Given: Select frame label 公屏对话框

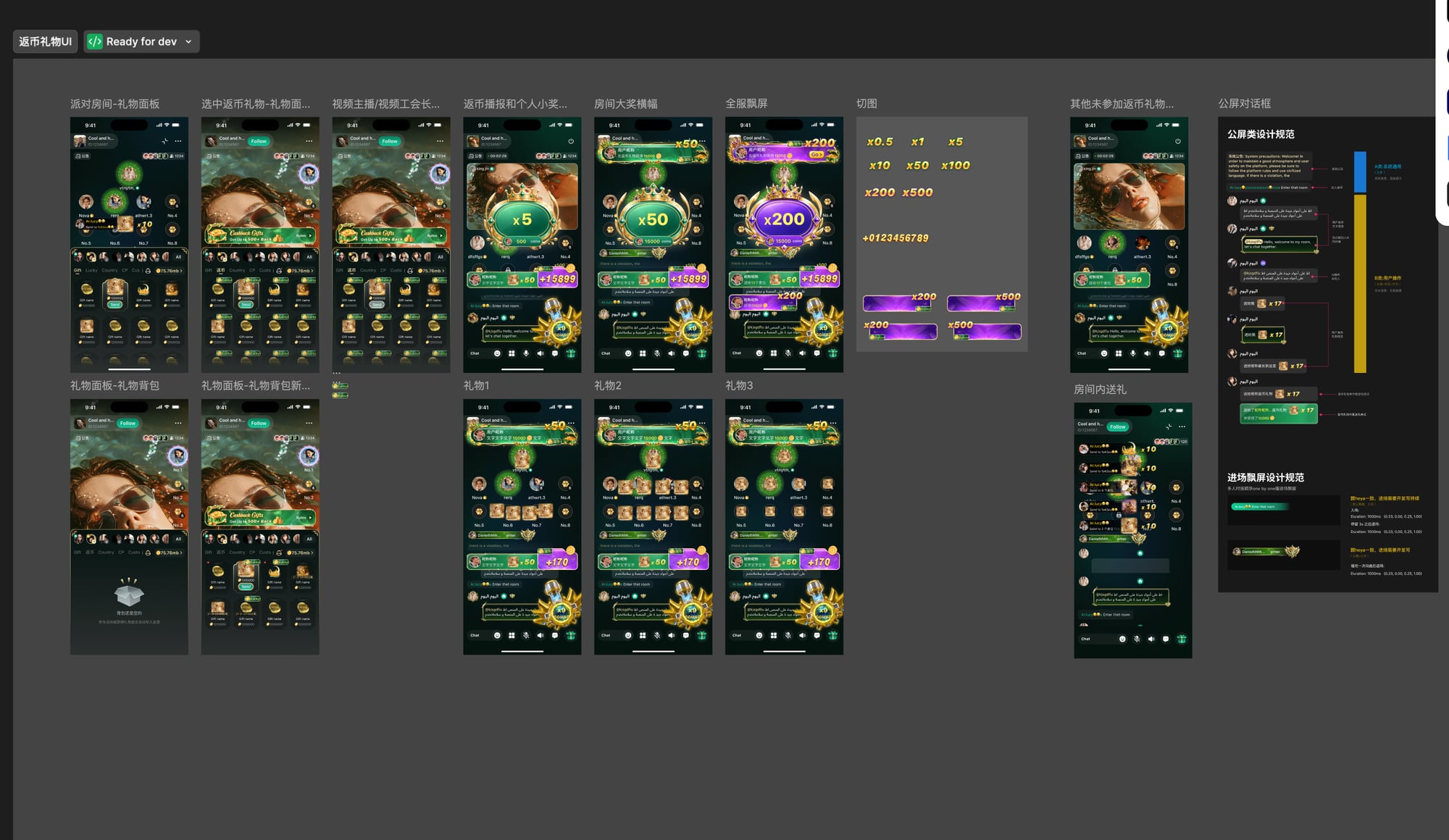Looking at the screenshot, I should (1244, 104).
